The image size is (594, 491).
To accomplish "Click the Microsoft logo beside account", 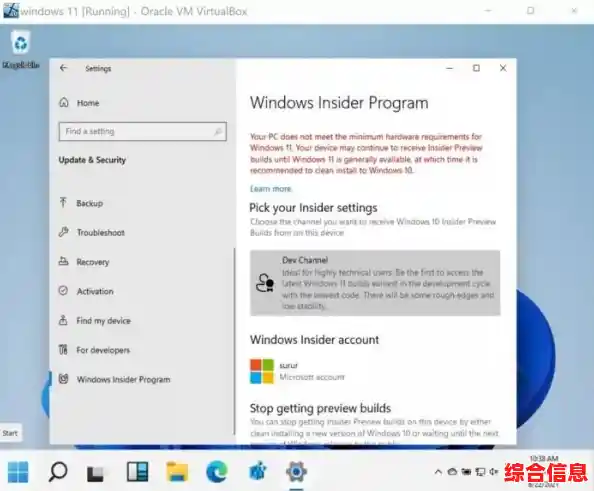I will tap(262, 371).
